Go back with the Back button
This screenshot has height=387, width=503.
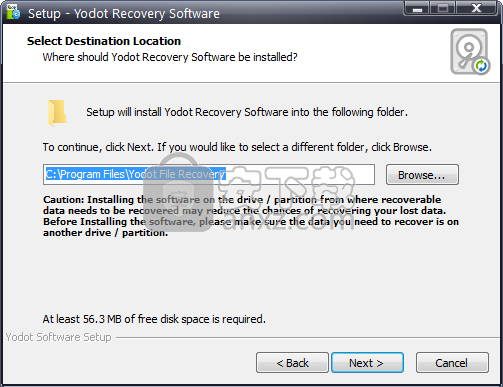(x=292, y=363)
